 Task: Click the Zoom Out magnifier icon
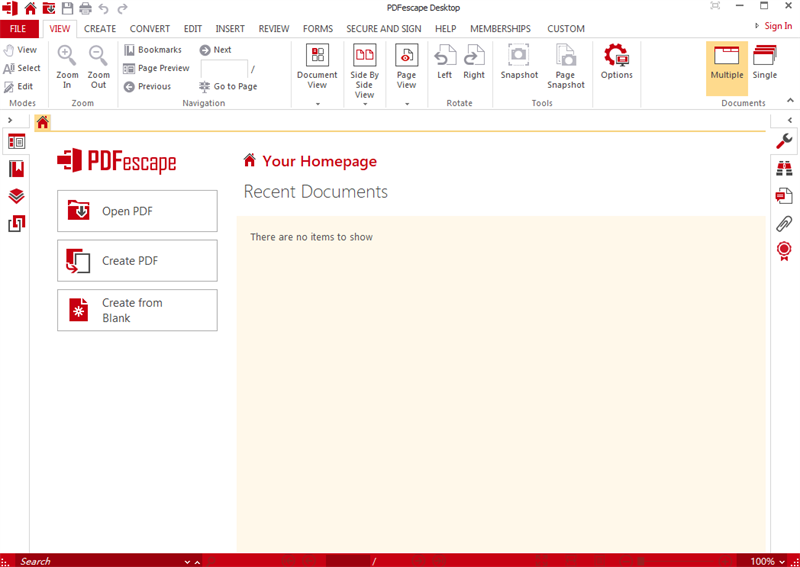click(98, 56)
